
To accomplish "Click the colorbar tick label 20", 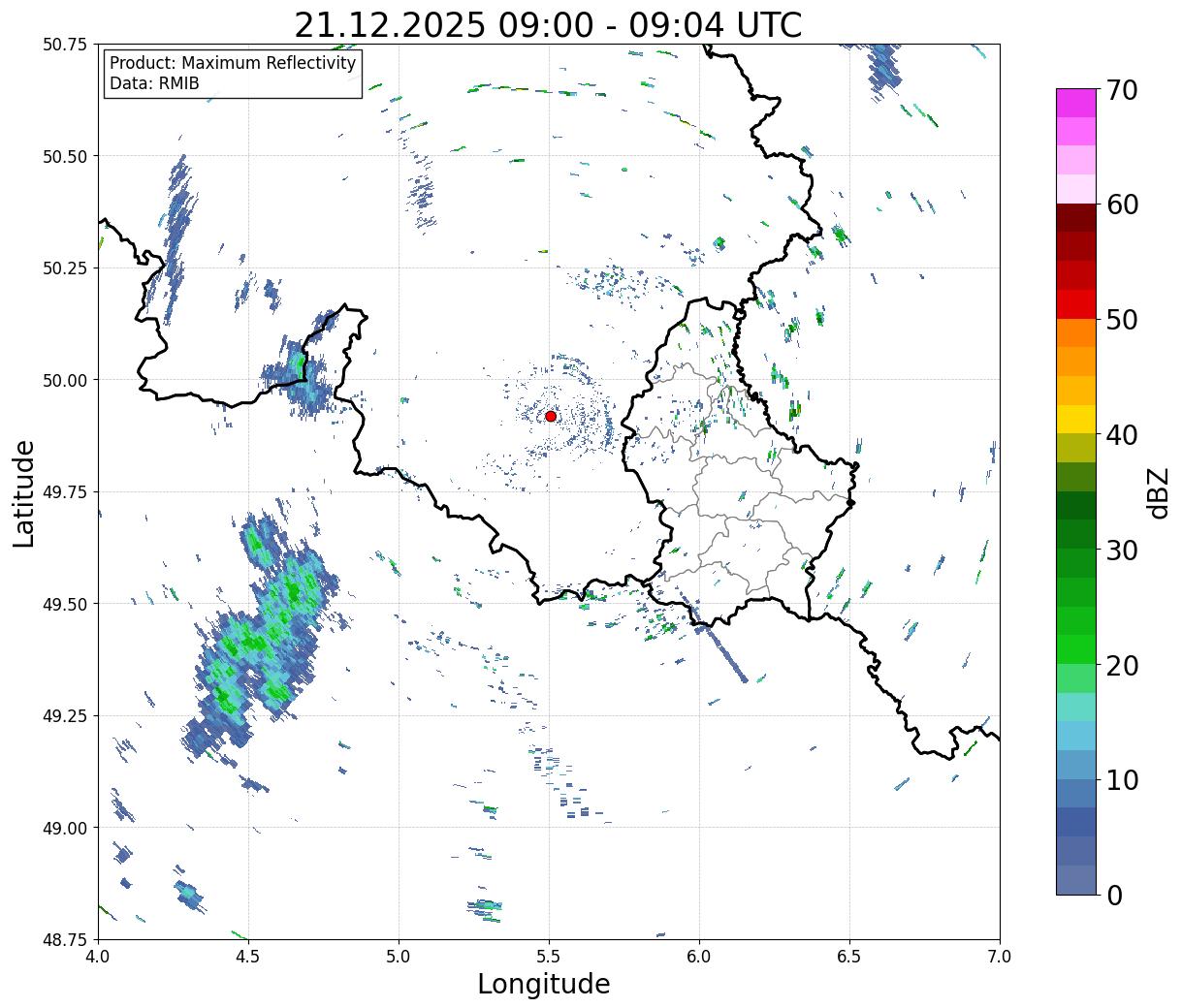I will [1122, 665].
